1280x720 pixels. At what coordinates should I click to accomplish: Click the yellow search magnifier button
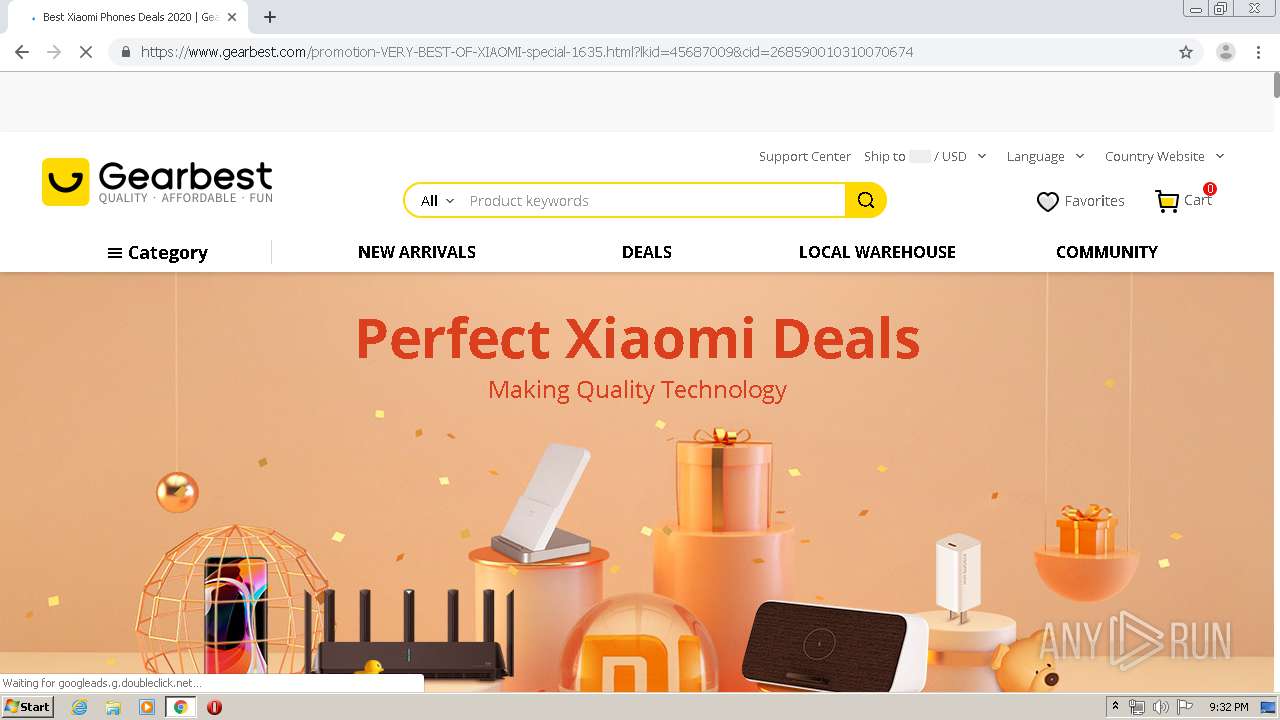[865, 200]
